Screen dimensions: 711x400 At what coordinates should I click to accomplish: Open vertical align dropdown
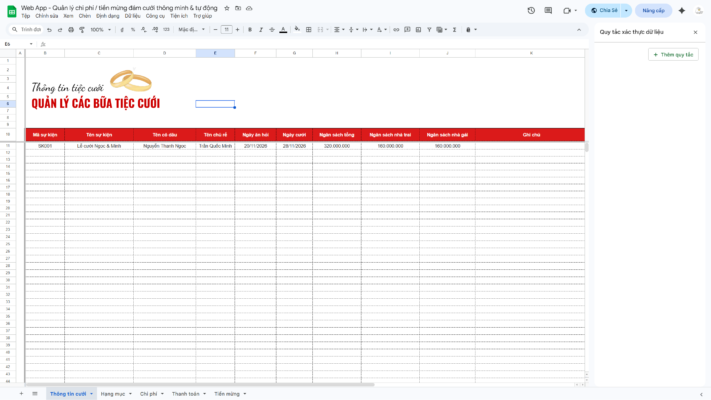point(353,29)
